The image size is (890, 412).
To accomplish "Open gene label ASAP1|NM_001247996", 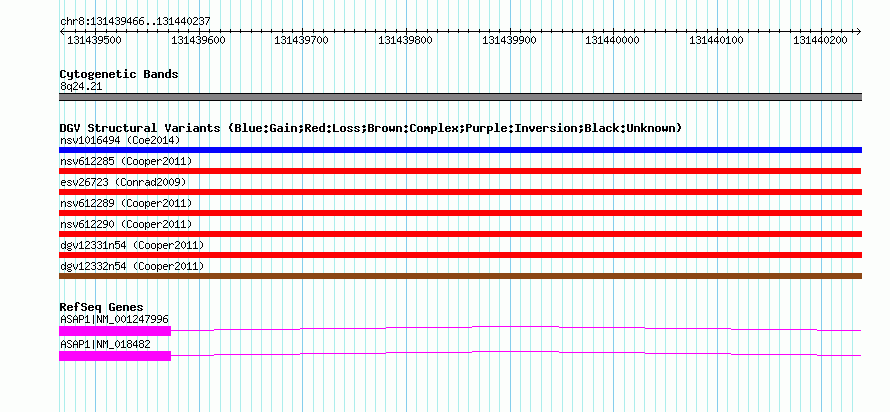I will pyautogui.click(x=114, y=319).
